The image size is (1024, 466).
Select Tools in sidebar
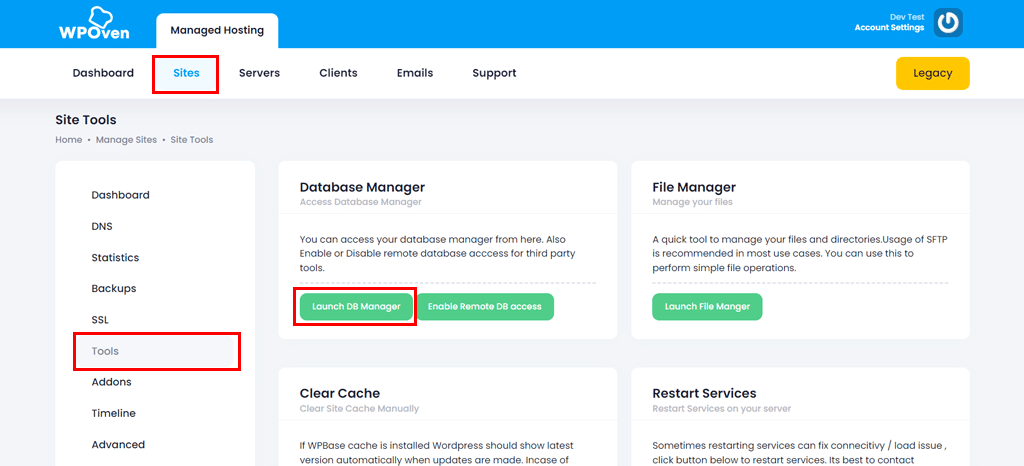tap(105, 351)
